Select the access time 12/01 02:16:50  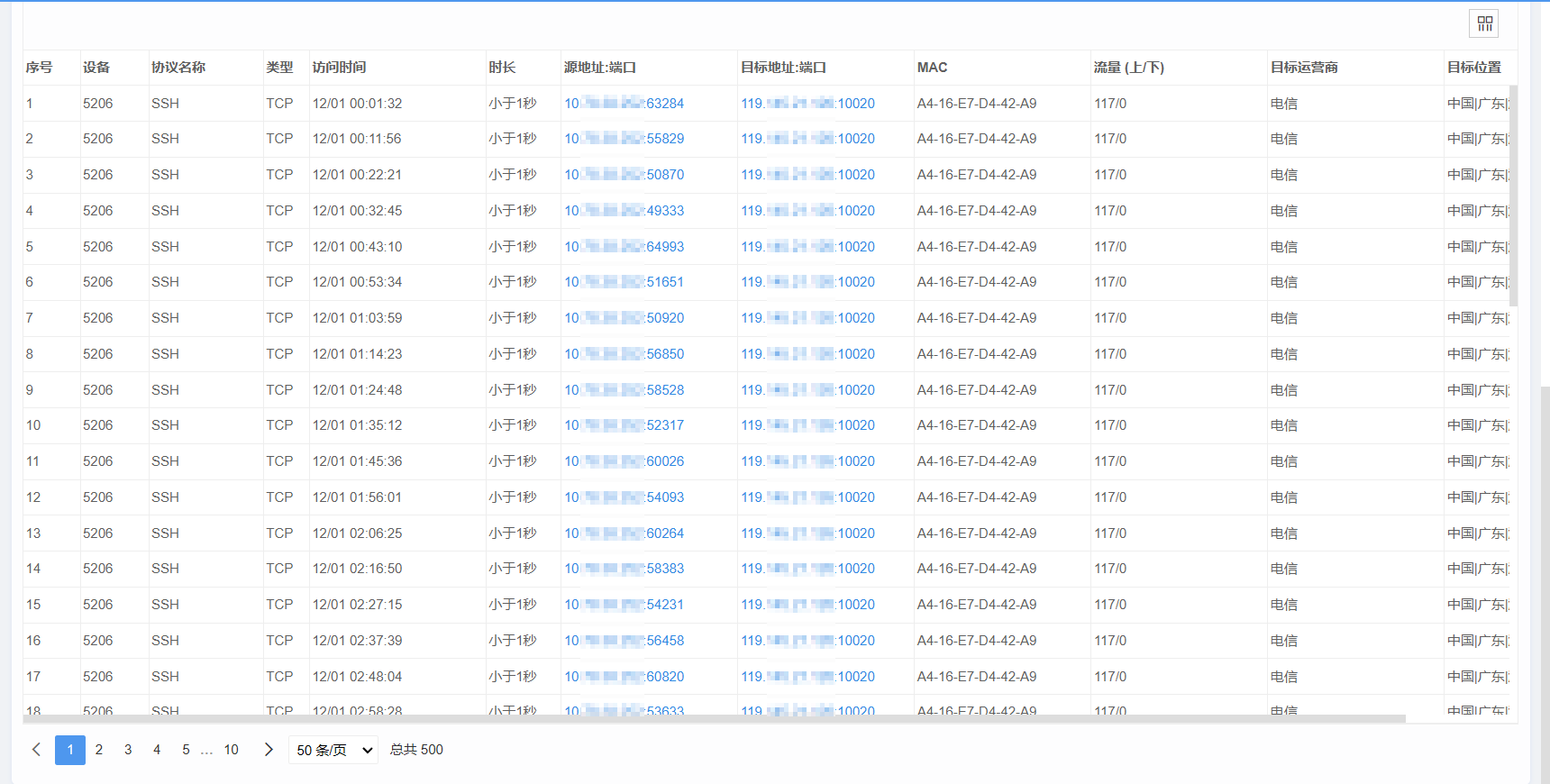click(358, 569)
